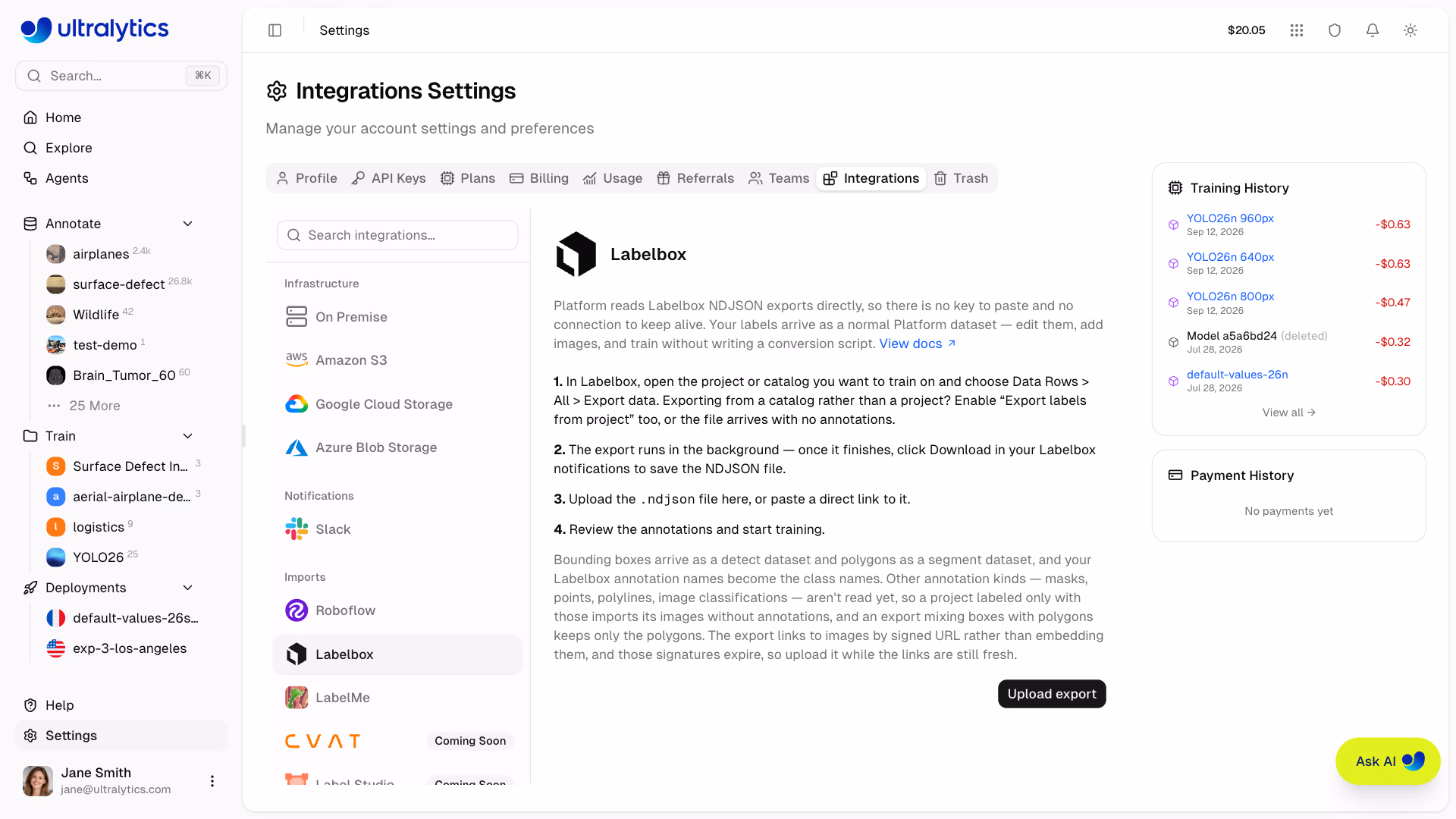Open the API Keys tab
The image size is (1456, 819).
point(388,178)
